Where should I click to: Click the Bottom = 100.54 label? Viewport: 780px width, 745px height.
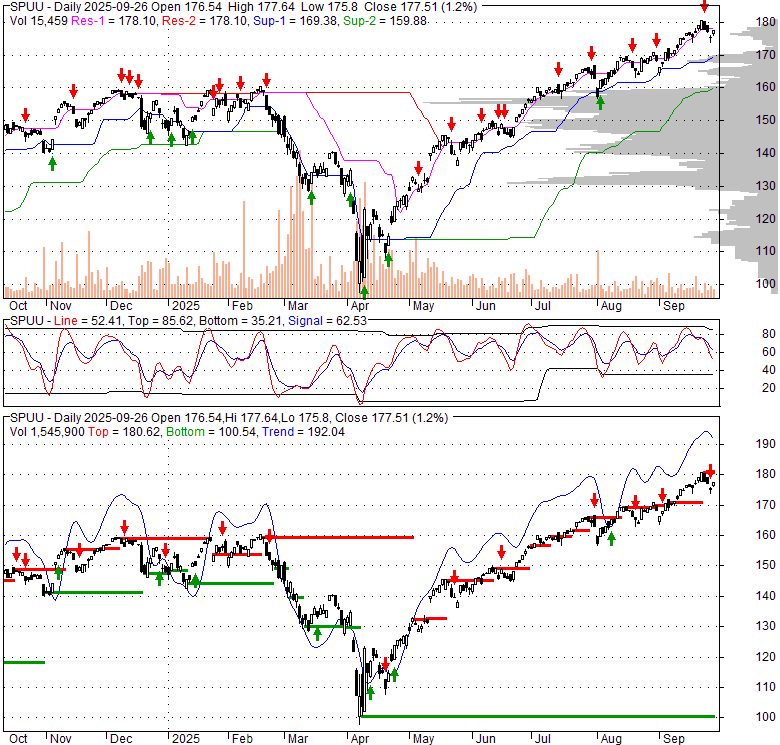pyautogui.click(x=211, y=432)
